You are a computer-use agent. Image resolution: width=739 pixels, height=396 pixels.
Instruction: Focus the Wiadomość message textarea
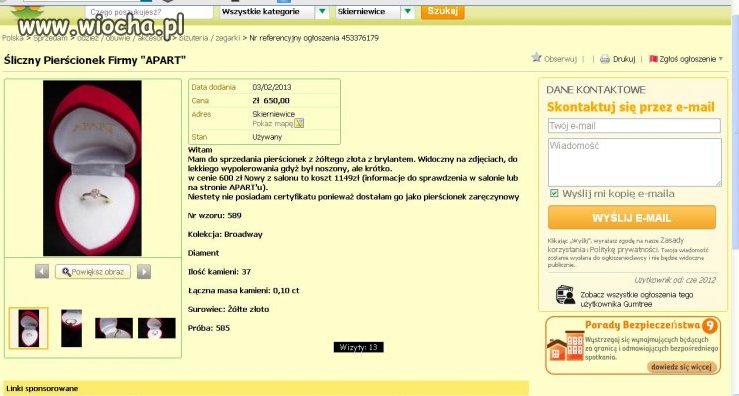(x=634, y=162)
